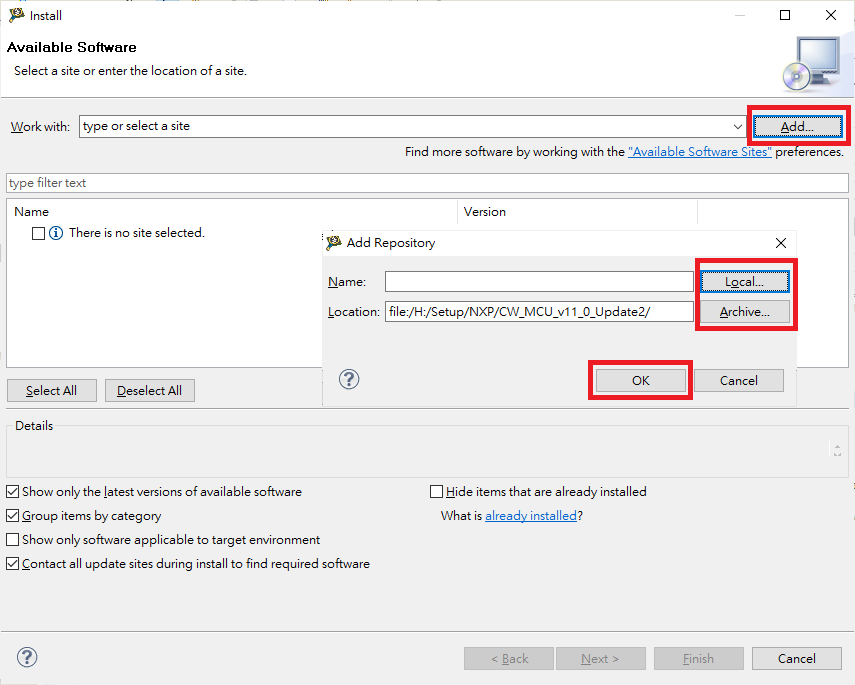
Task: Click the help icon in Add Repository dialog
Action: pos(349,379)
